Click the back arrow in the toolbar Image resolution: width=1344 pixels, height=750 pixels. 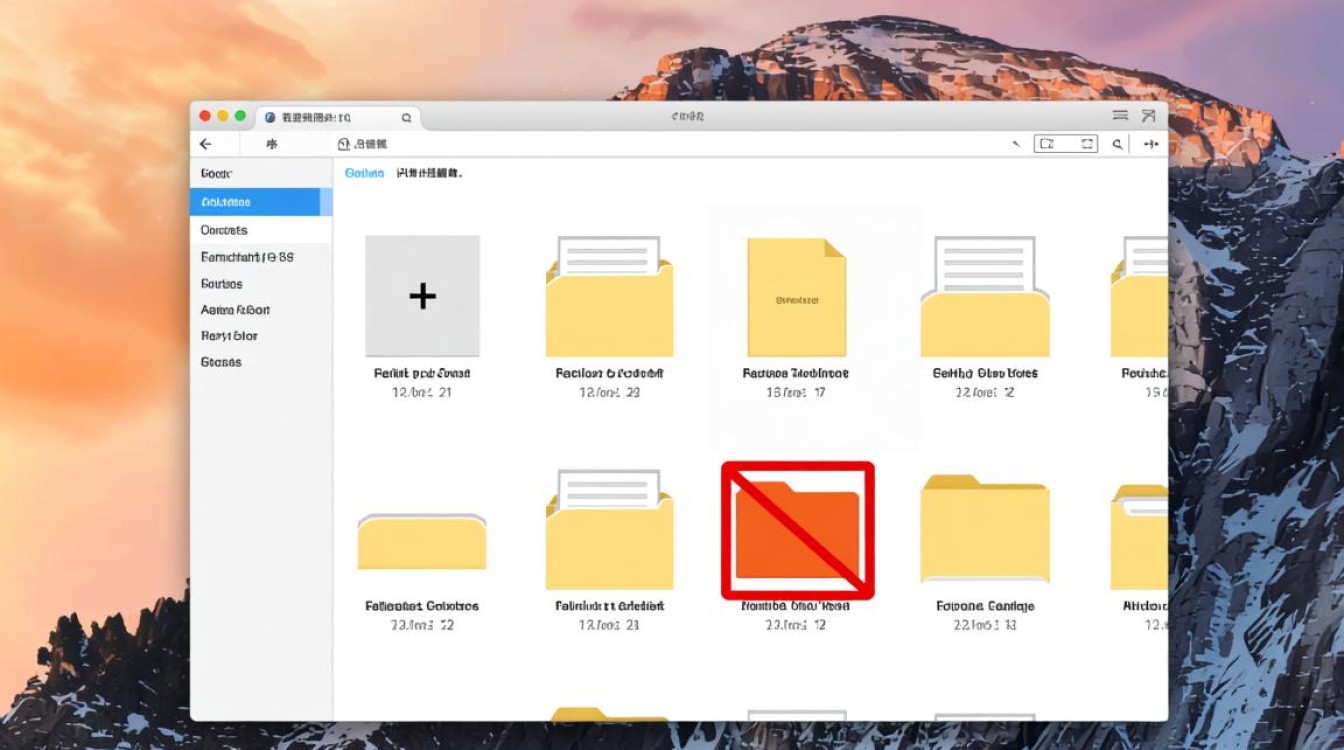coord(206,144)
